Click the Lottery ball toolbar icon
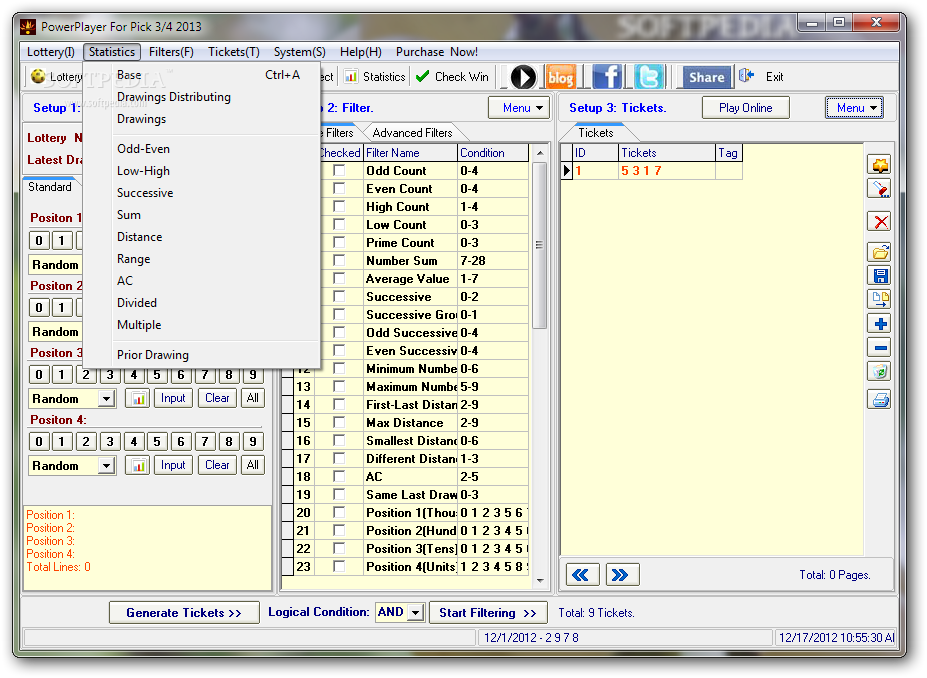927x678 pixels. (38, 76)
